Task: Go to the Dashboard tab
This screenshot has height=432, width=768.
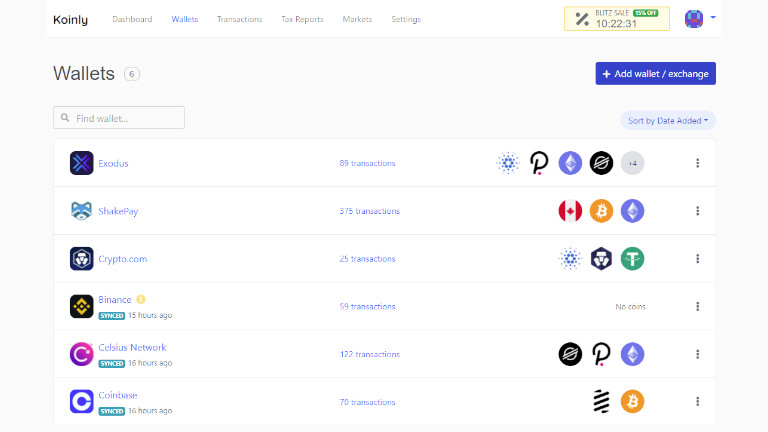Action: point(132,19)
